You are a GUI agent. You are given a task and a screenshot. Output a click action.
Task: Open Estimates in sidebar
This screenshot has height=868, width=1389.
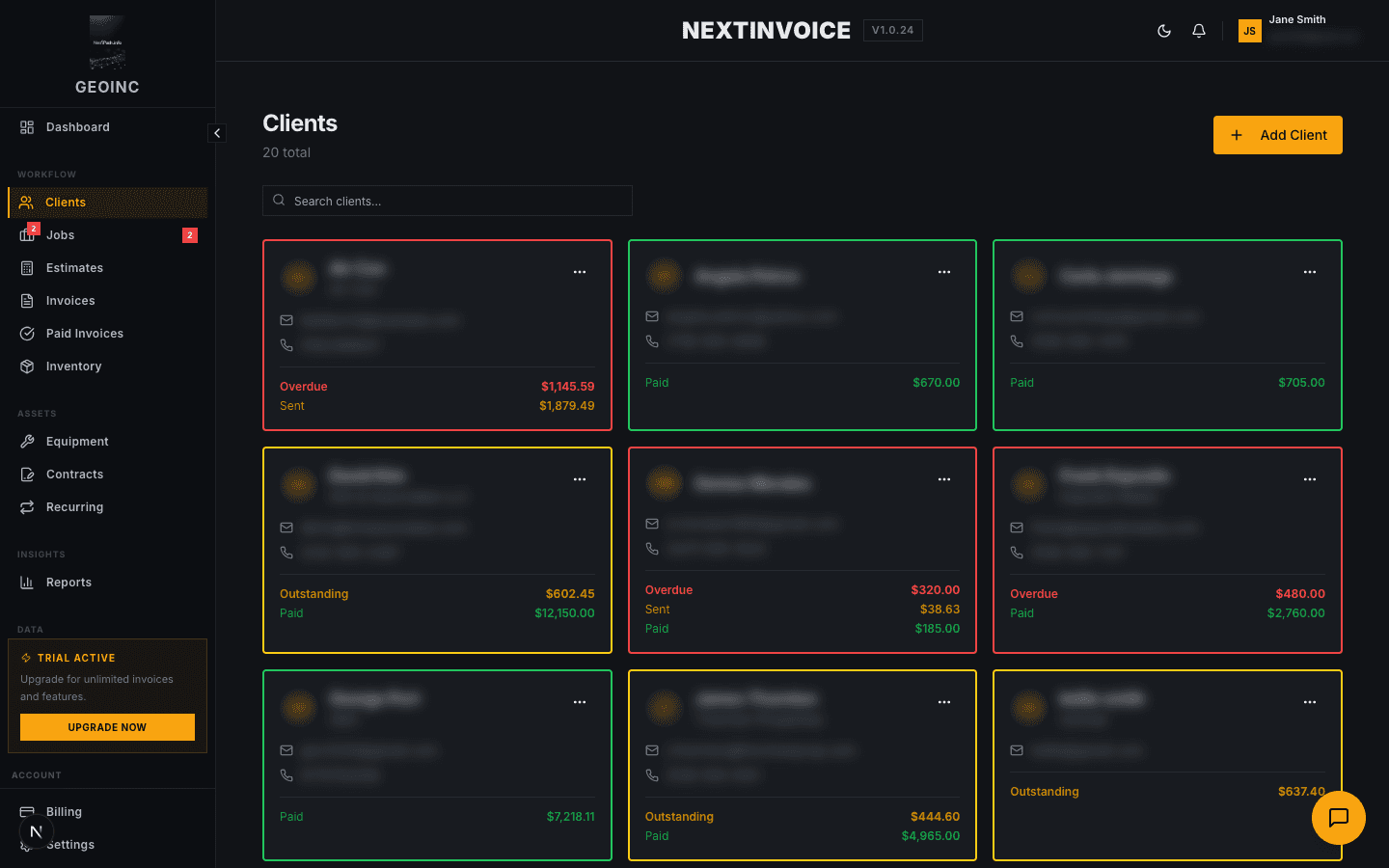pos(107,268)
